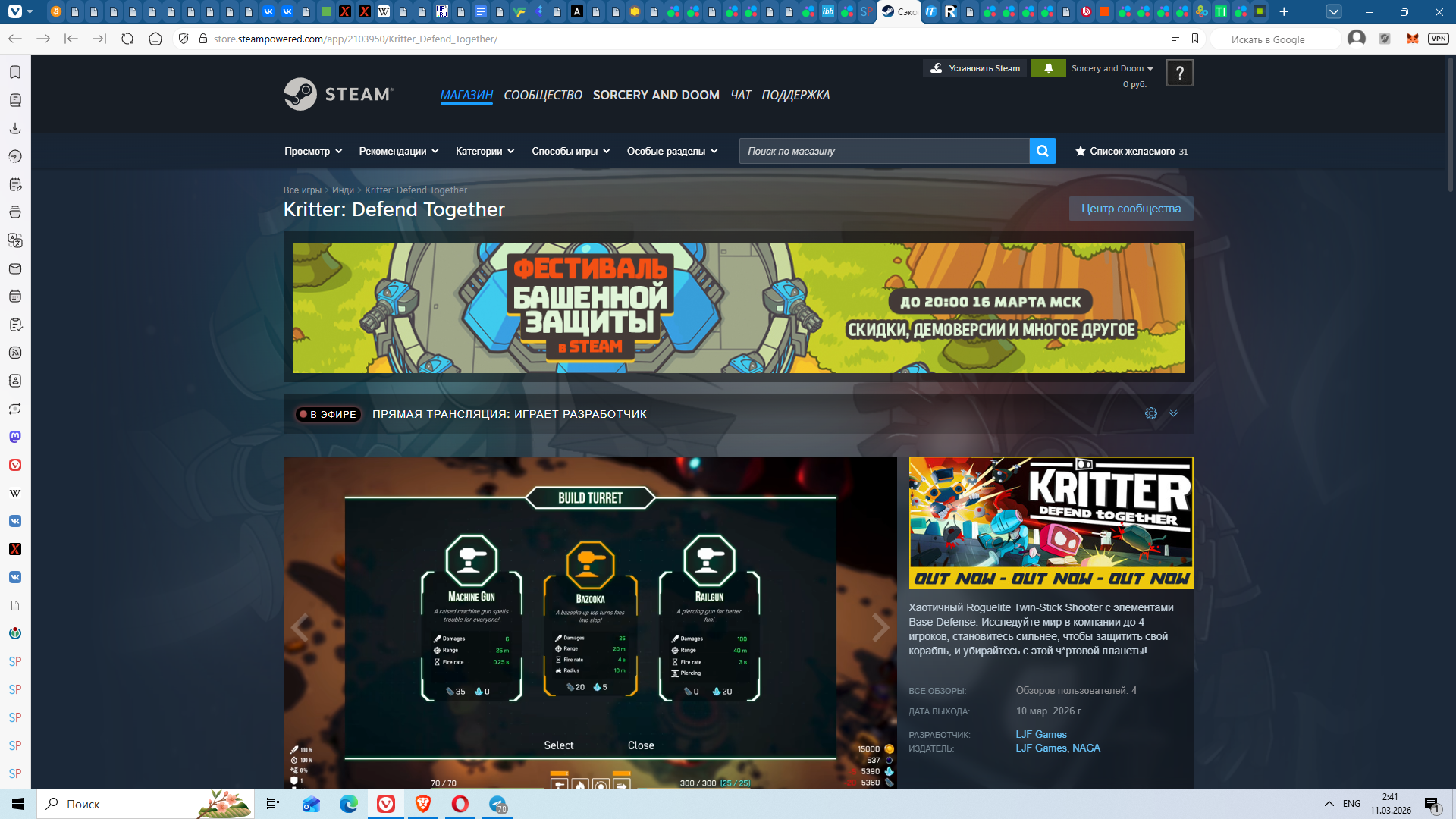Reload the page in browser toolbar

pyautogui.click(x=127, y=39)
